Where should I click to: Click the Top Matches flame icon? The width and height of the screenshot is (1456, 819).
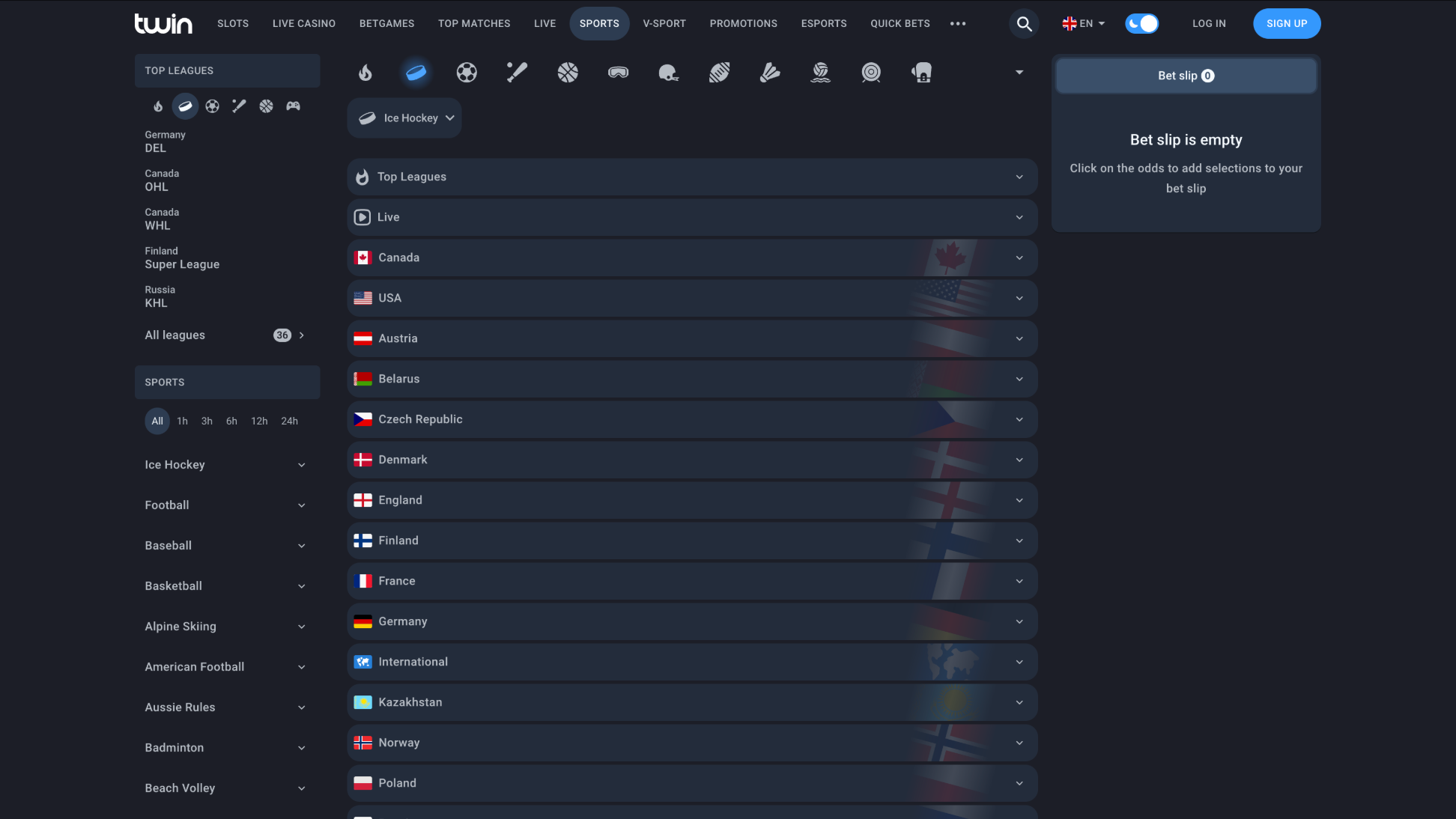click(365, 73)
